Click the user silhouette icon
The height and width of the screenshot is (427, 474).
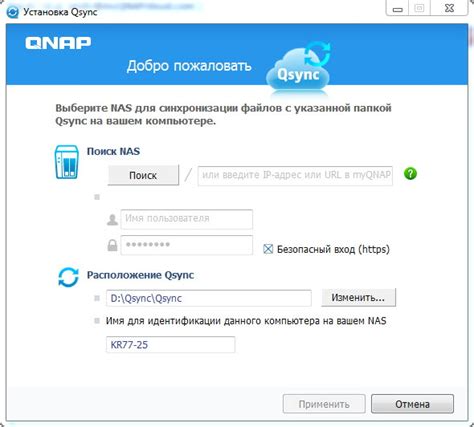pyautogui.click(x=112, y=220)
